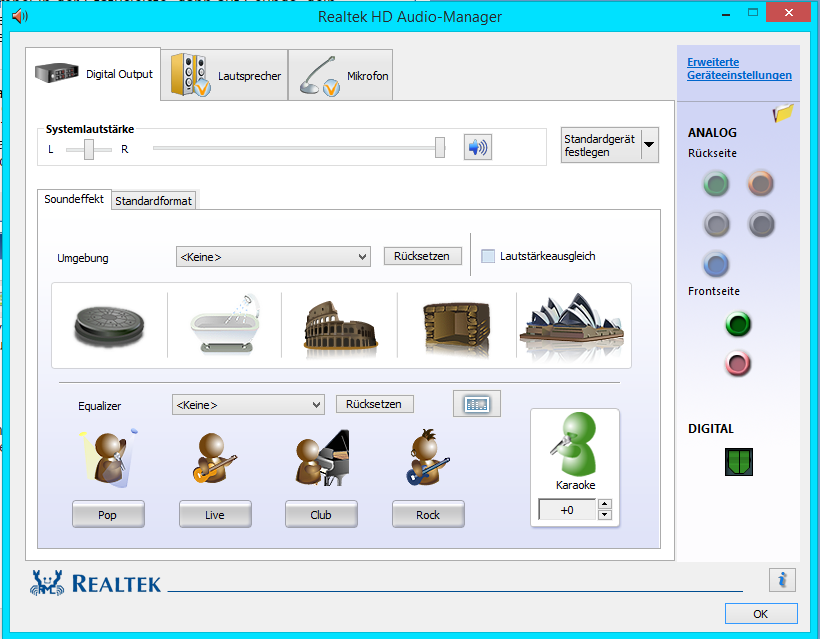This screenshot has width=820, height=639.
Task: Reset the Umgebung setting with Rücksetzen
Action: pos(422,256)
